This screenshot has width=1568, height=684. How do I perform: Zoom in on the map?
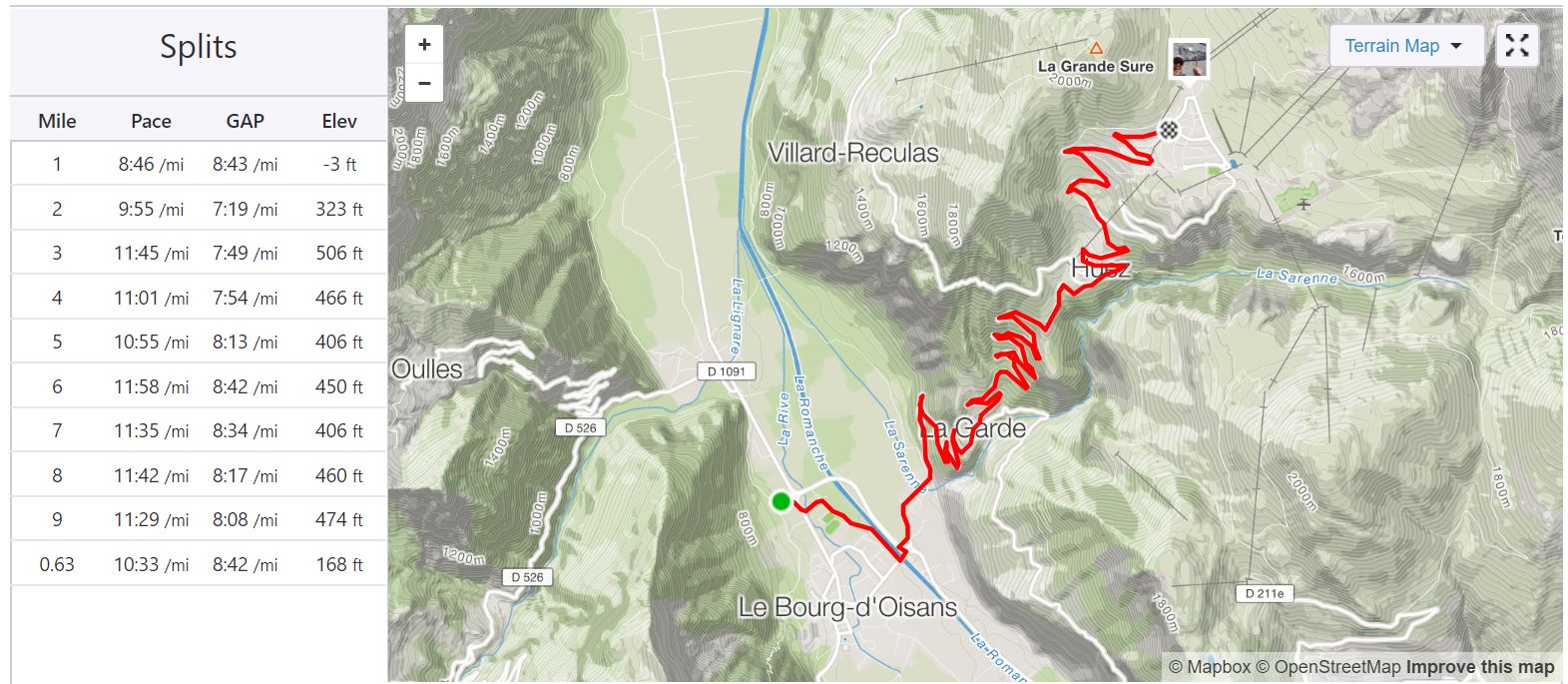coord(424,45)
